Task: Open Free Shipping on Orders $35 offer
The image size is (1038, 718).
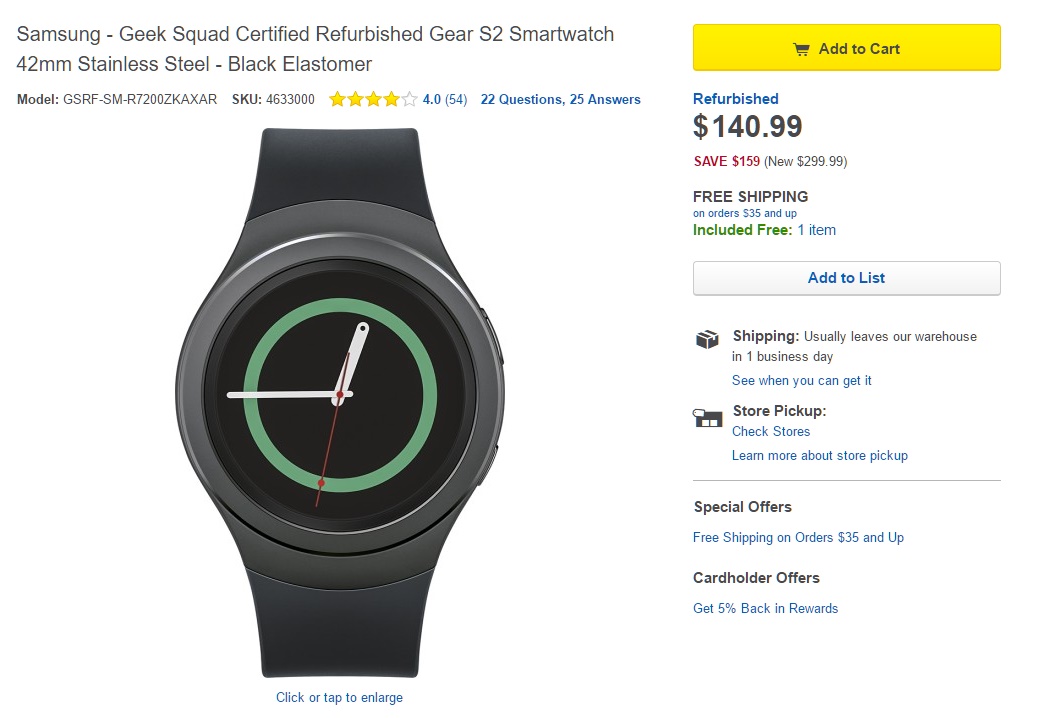Action: (x=798, y=537)
